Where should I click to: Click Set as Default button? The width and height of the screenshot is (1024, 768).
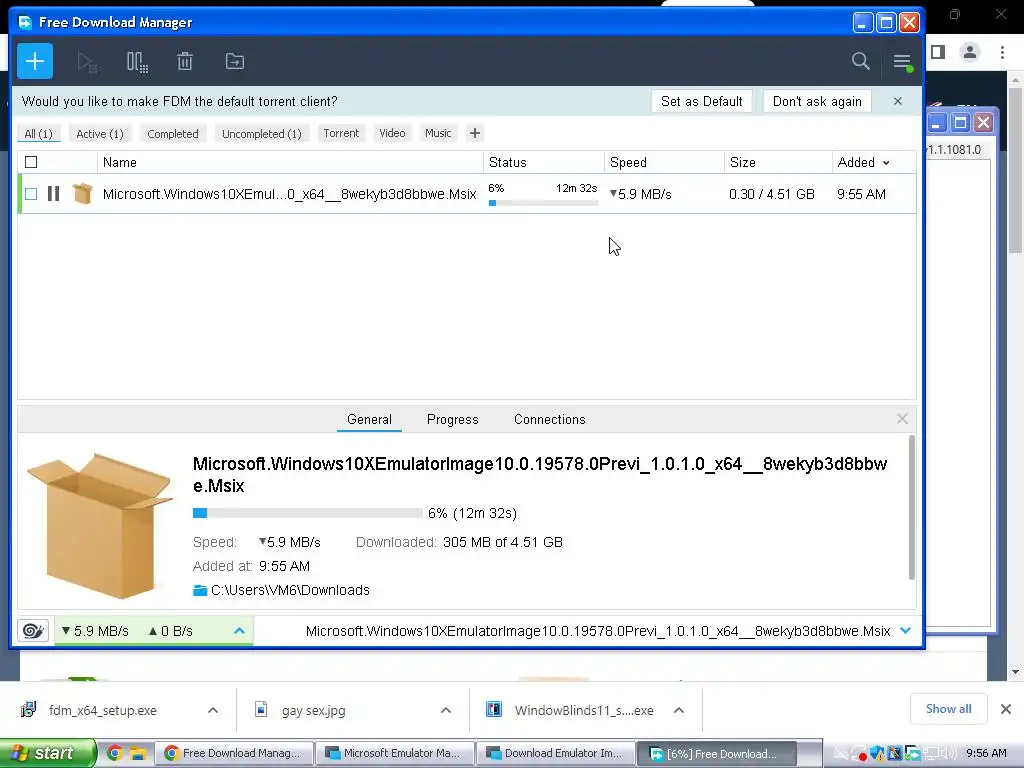(702, 101)
